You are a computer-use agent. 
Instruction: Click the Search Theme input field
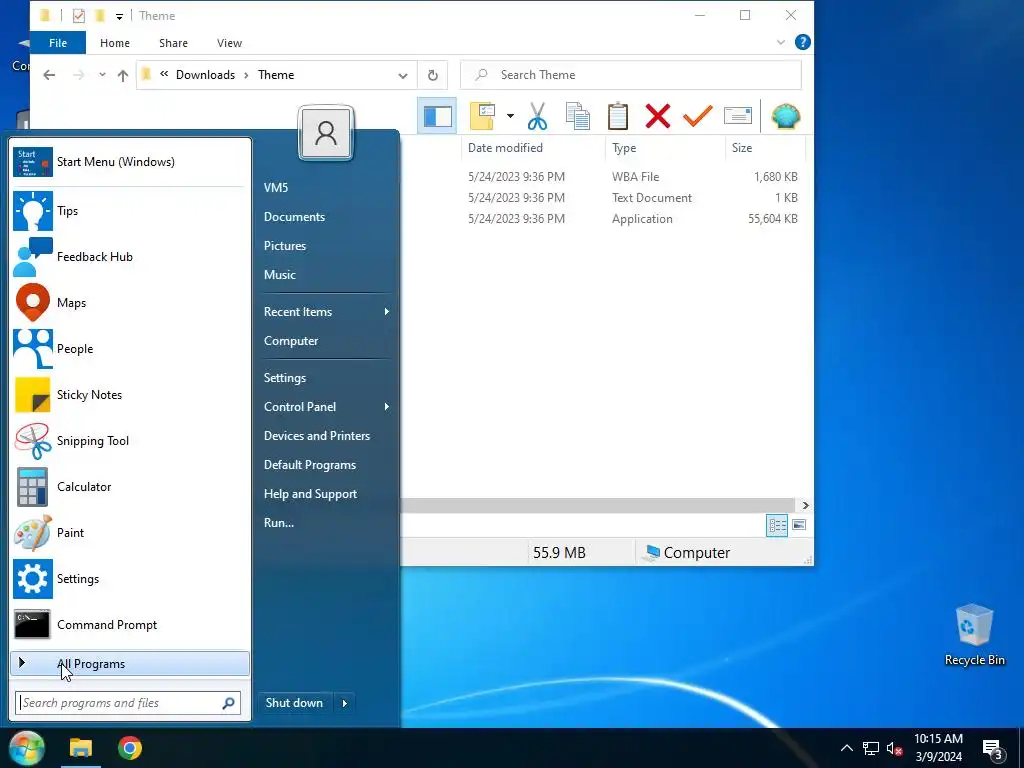(631, 75)
